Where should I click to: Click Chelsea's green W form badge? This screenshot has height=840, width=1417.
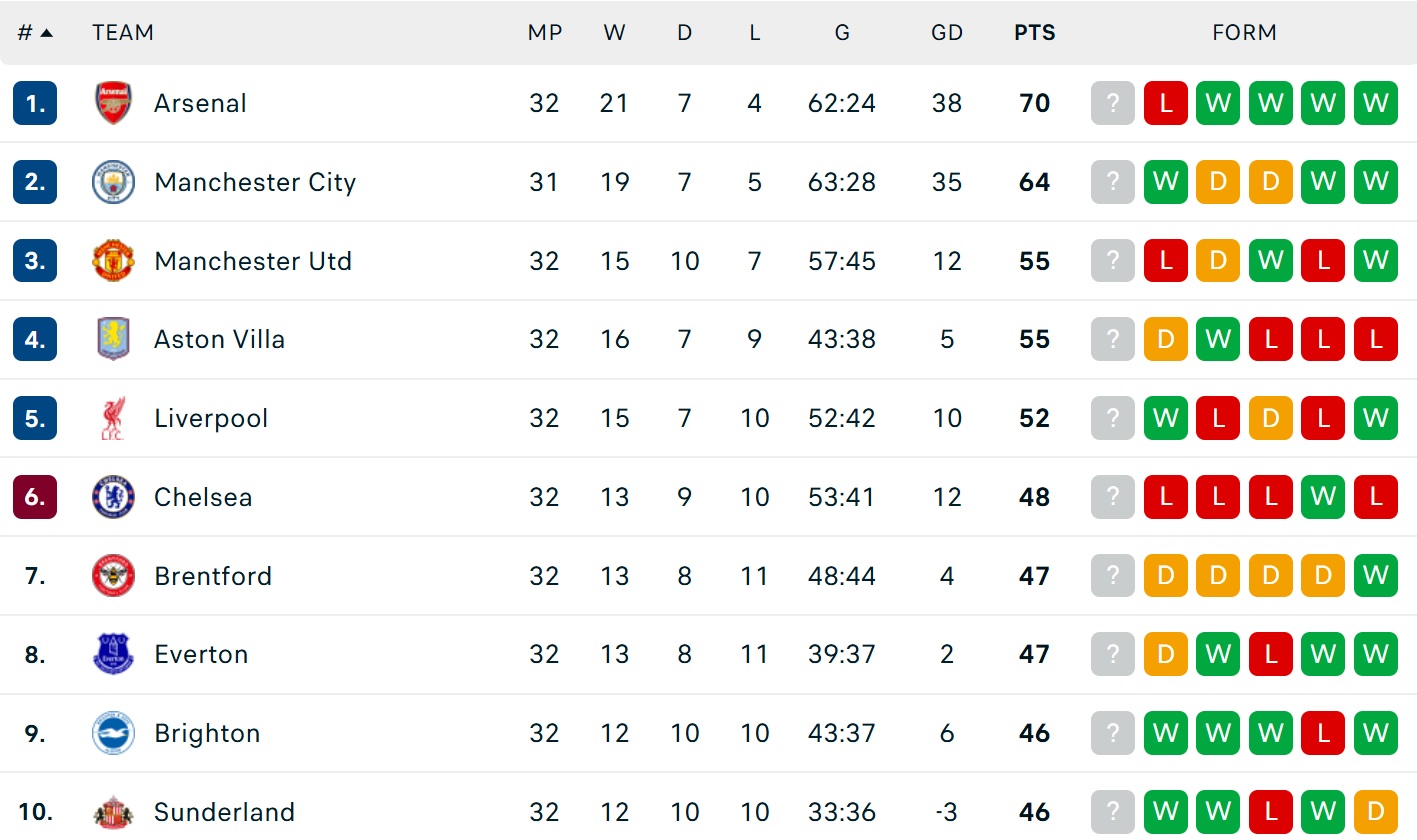[x=1323, y=497]
